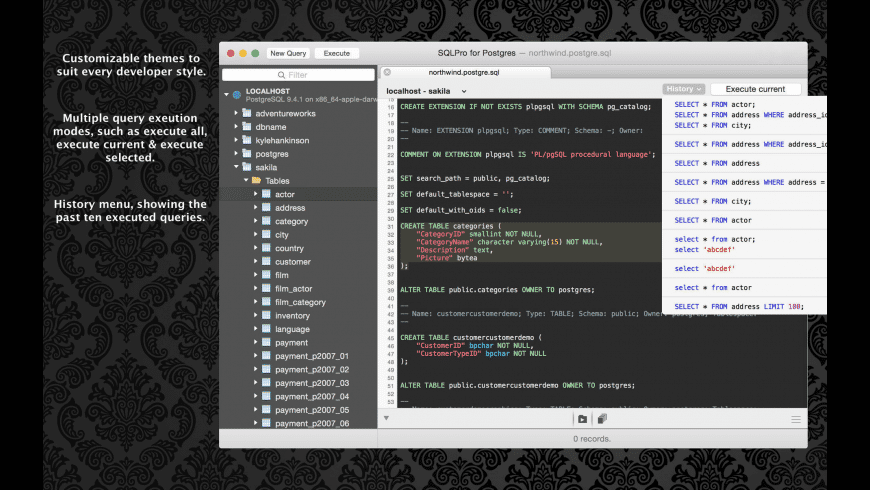Expand the adventureworks database
Viewport: 870px width, 490px height.
pyautogui.click(x=236, y=113)
